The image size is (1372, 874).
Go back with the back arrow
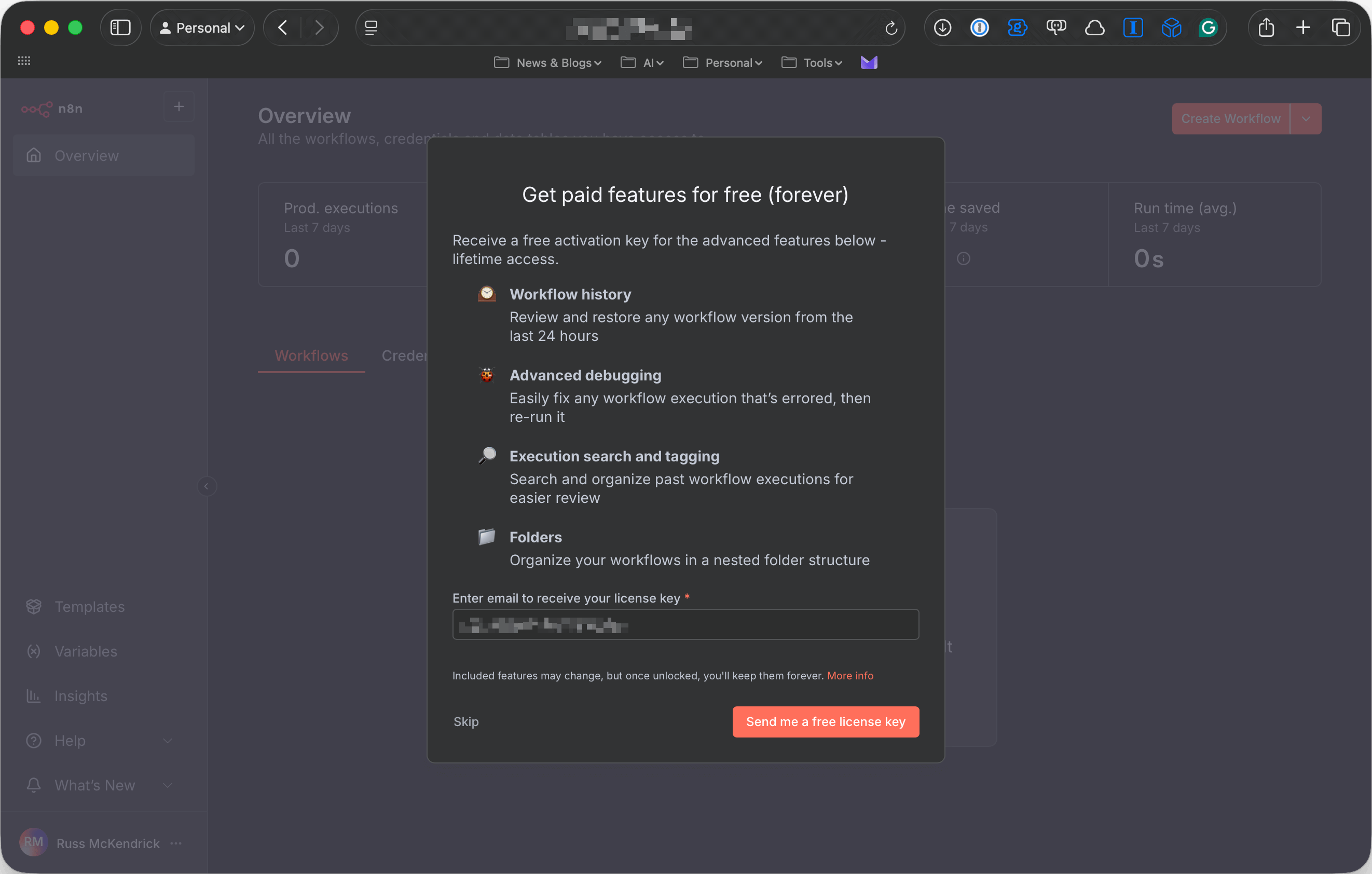click(283, 28)
